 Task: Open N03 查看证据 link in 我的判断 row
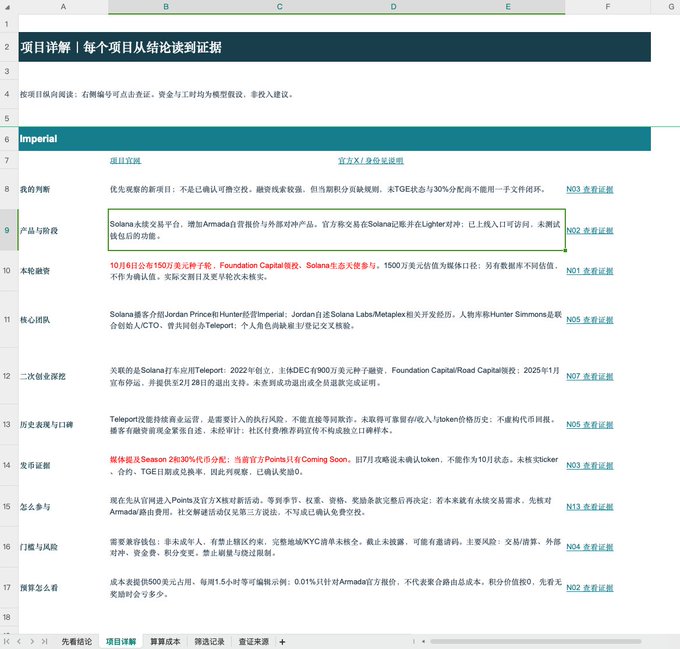pos(589,189)
